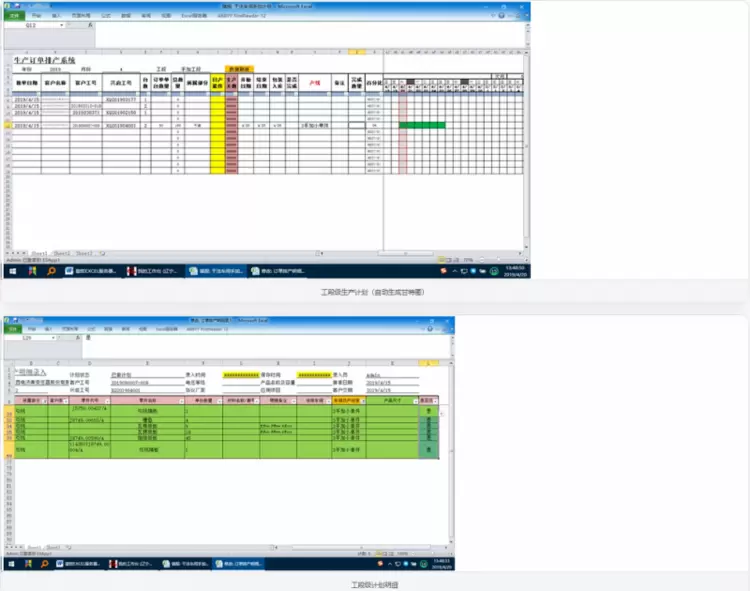
Task: Click colorful pinned app icon on upper taskbar
Action: [x=32, y=271]
